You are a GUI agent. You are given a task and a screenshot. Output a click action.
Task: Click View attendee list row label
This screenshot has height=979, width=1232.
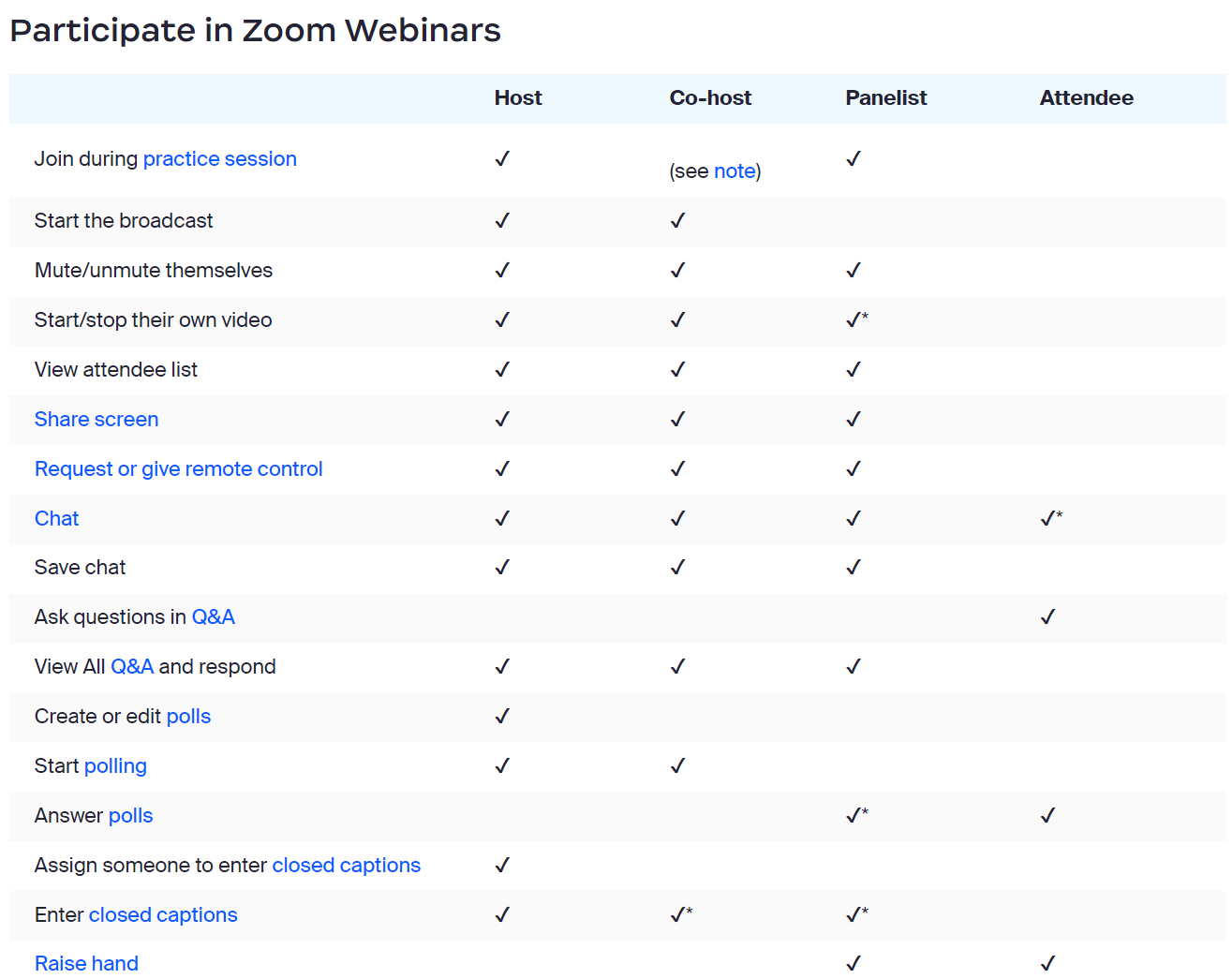point(116,369)
